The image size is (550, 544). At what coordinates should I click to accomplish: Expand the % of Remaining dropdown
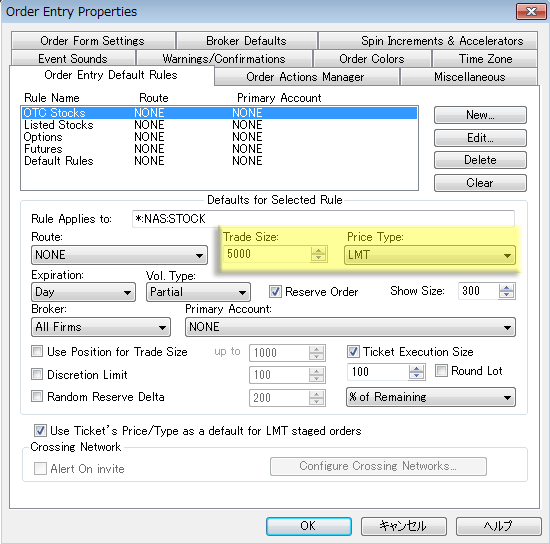tap(431, 397)
